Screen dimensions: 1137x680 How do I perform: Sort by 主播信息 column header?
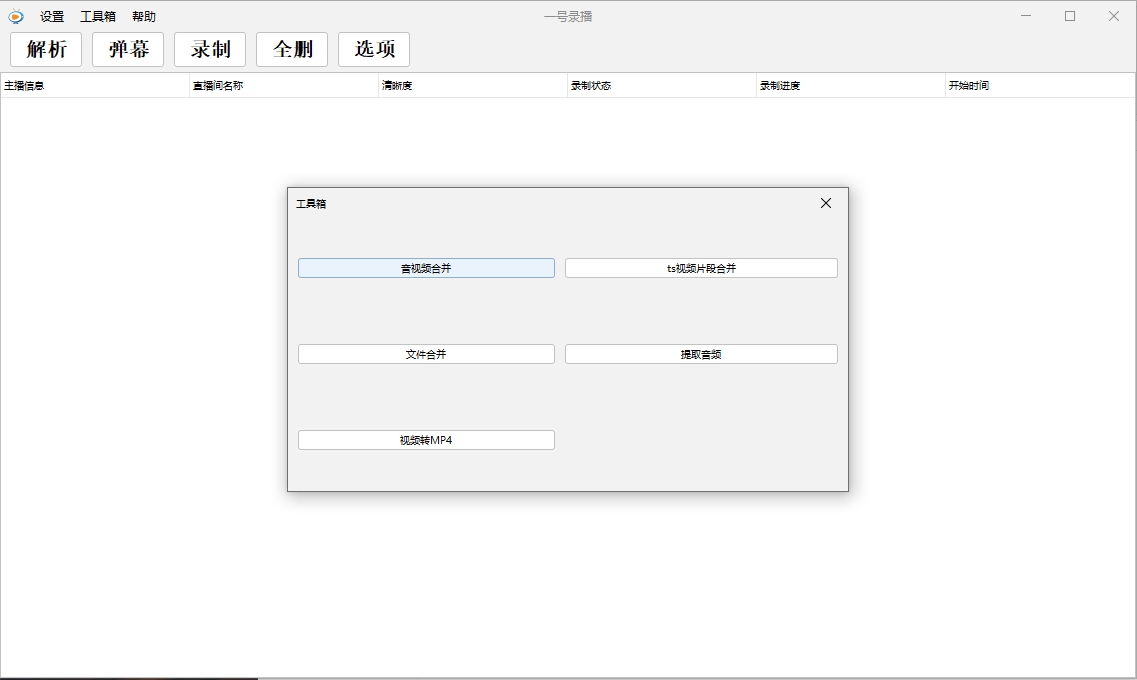pos(95,86)
